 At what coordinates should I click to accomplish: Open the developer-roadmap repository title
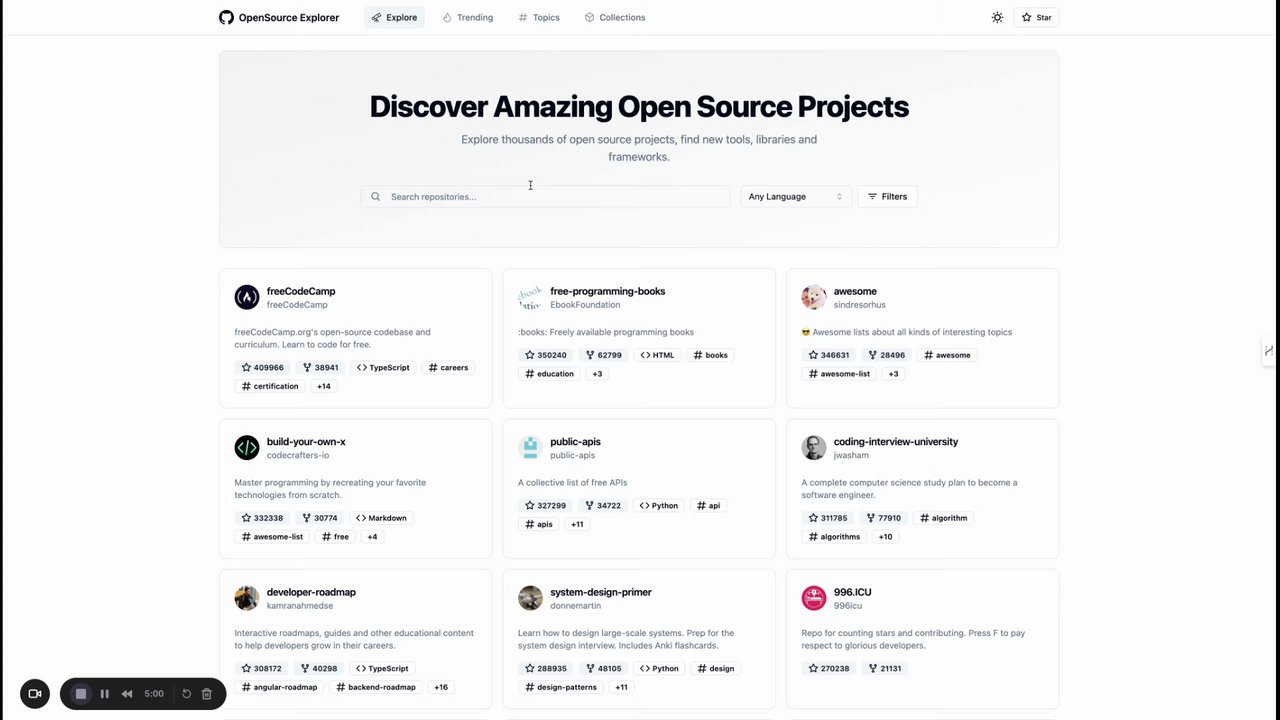(x=311, y=592)
